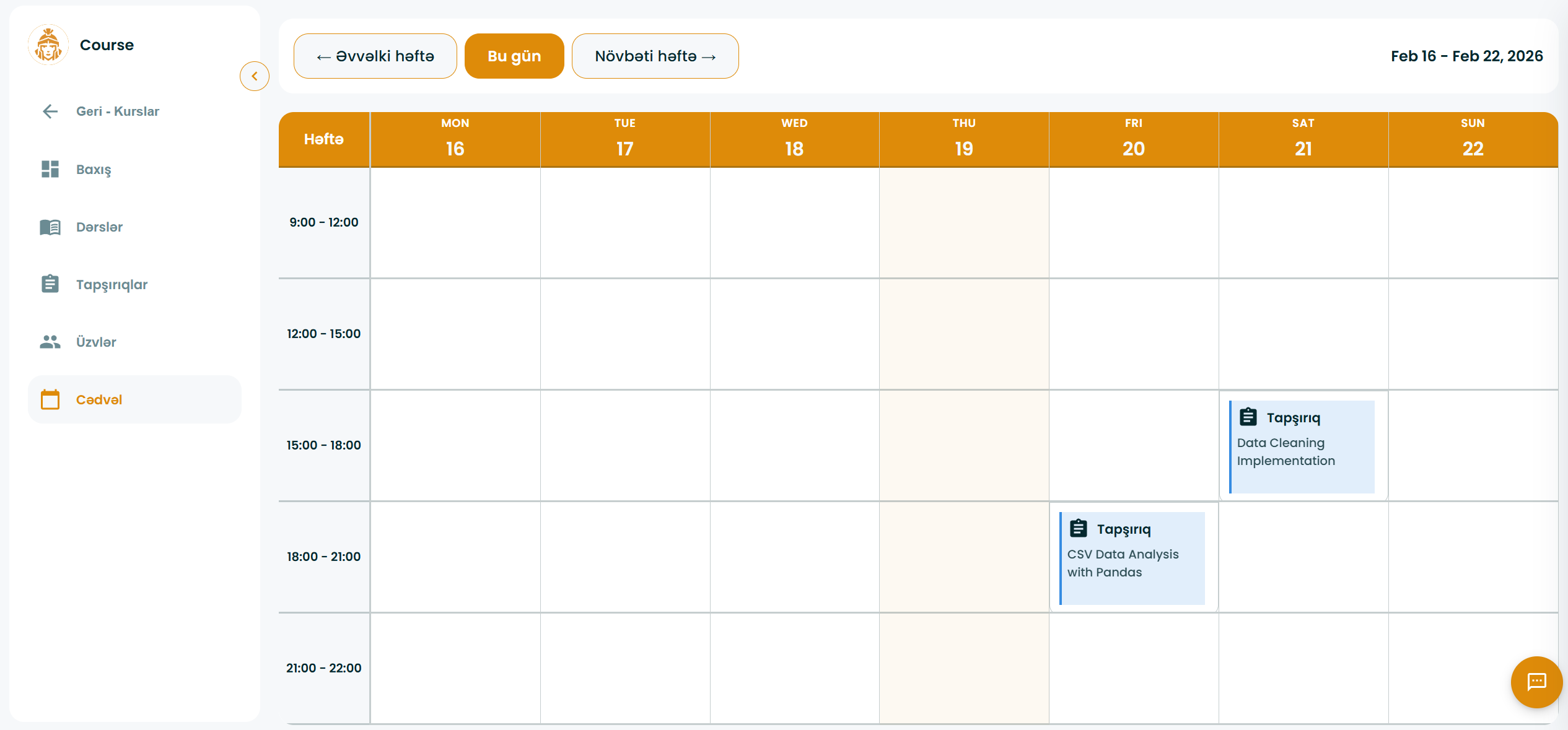This screenshot has height=730, width=1568.
Task: Go to Əvvəlki həftə previous week
Action: click(x=375, y=56)
